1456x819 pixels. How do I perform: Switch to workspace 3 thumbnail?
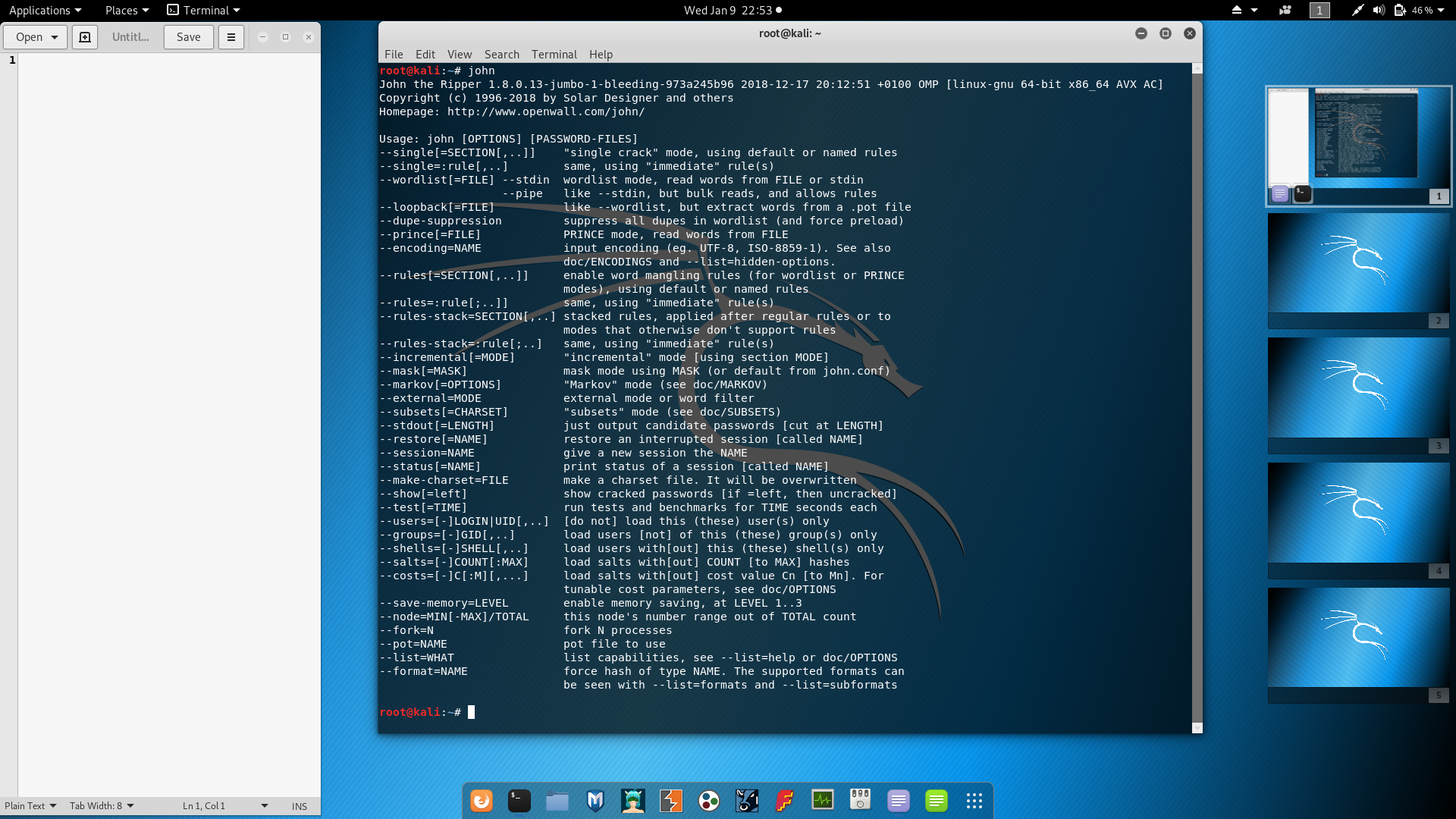pos(1358,388)
